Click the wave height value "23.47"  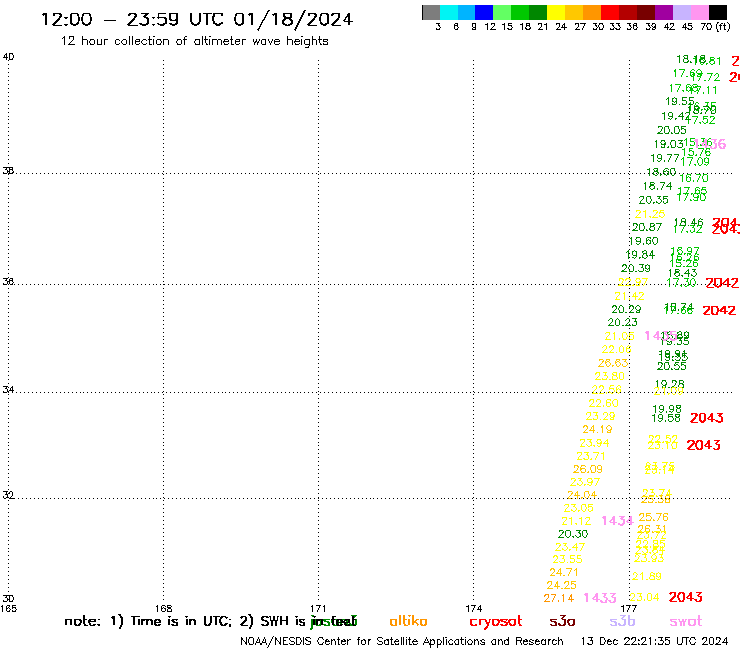tap(570, 547)
